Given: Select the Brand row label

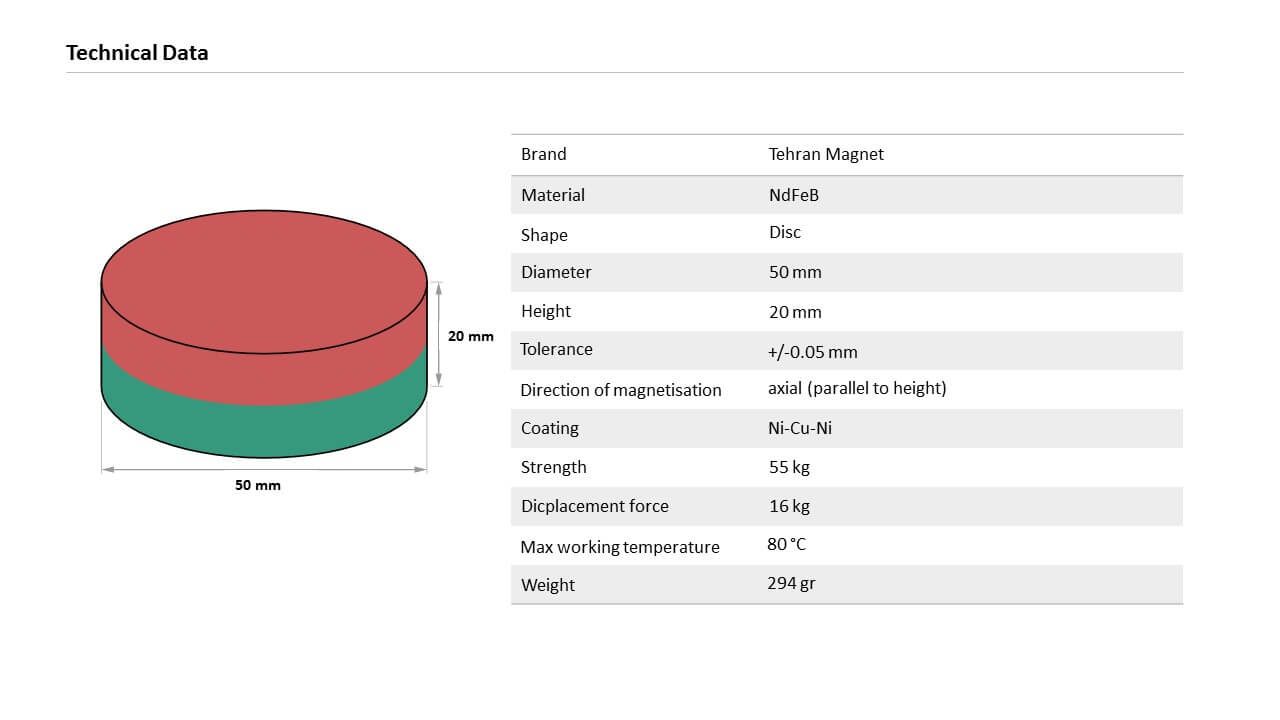Looking at the screenshot, I should click(543, 154).
